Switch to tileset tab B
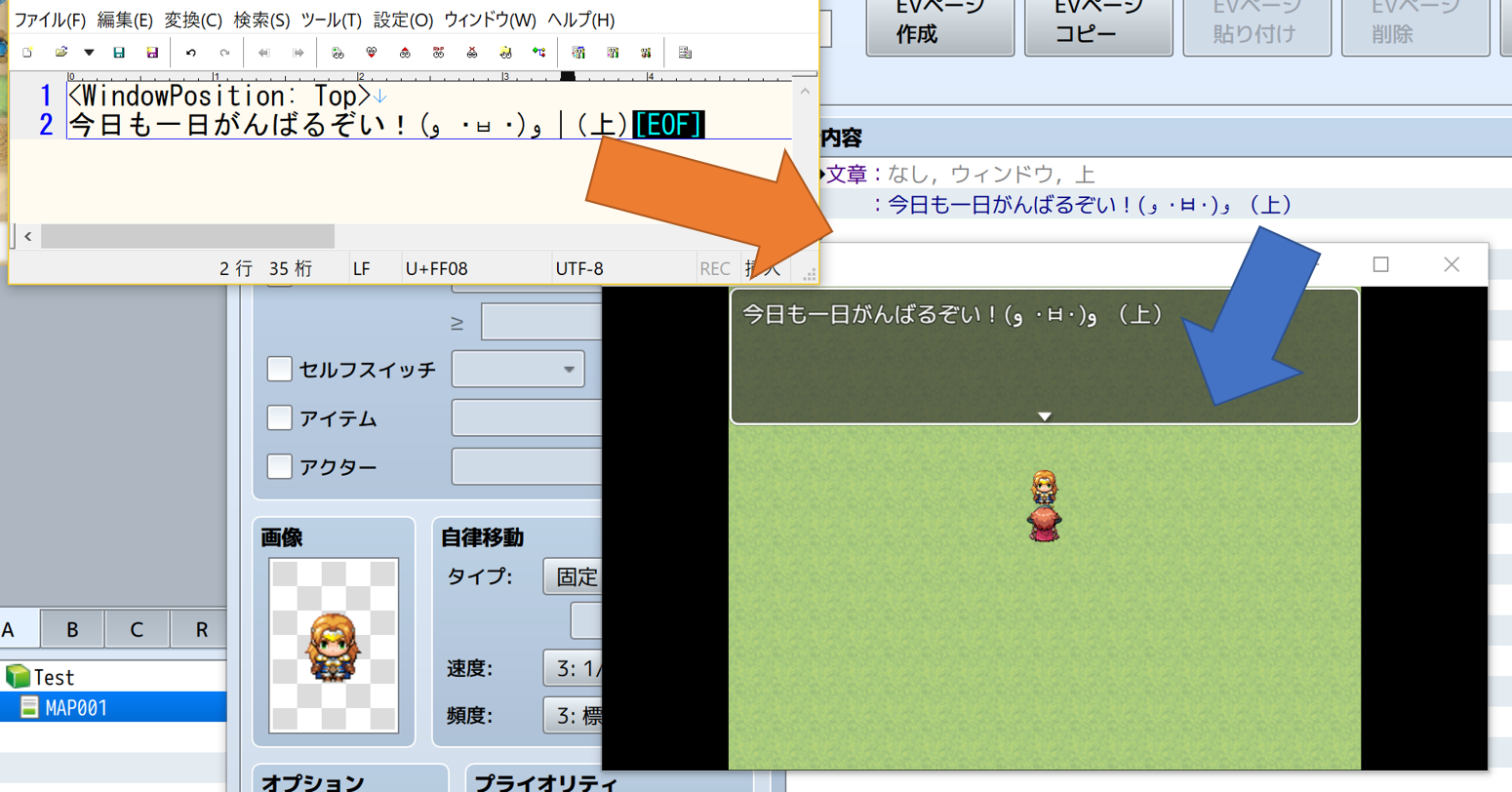 pyautogui.click(x=72, y=630)
